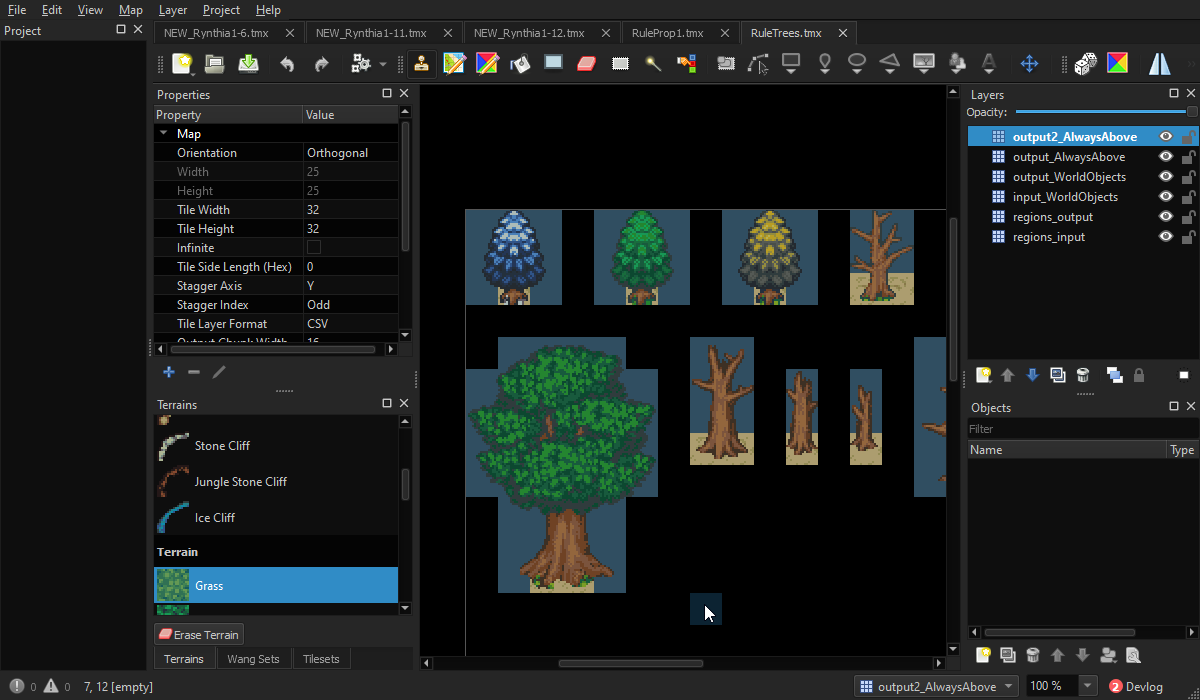The height and width of the screenshot is (700, 1200).
Task: Click the Redo toolbar arrow
Action: [x=321, y=64]
